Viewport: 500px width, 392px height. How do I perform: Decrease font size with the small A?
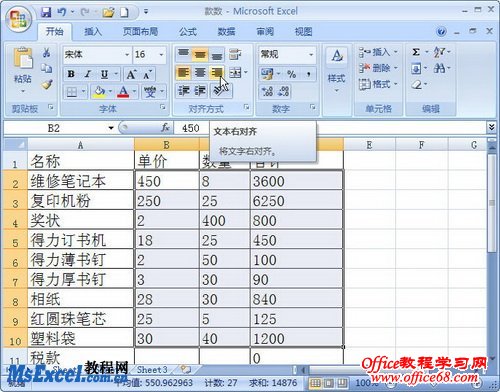[147, 74]
